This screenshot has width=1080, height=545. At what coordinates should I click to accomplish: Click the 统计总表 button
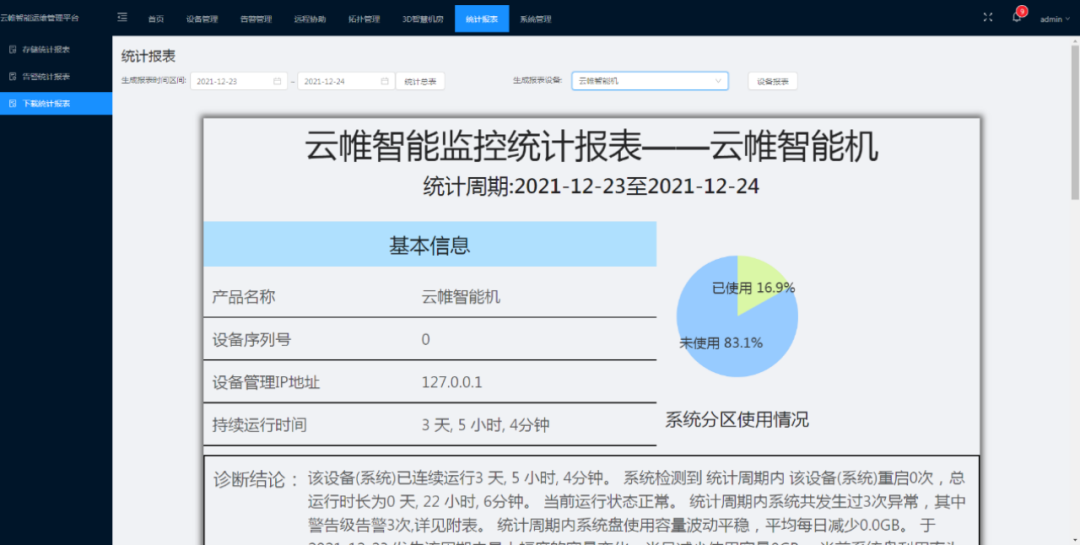(420, 81)
